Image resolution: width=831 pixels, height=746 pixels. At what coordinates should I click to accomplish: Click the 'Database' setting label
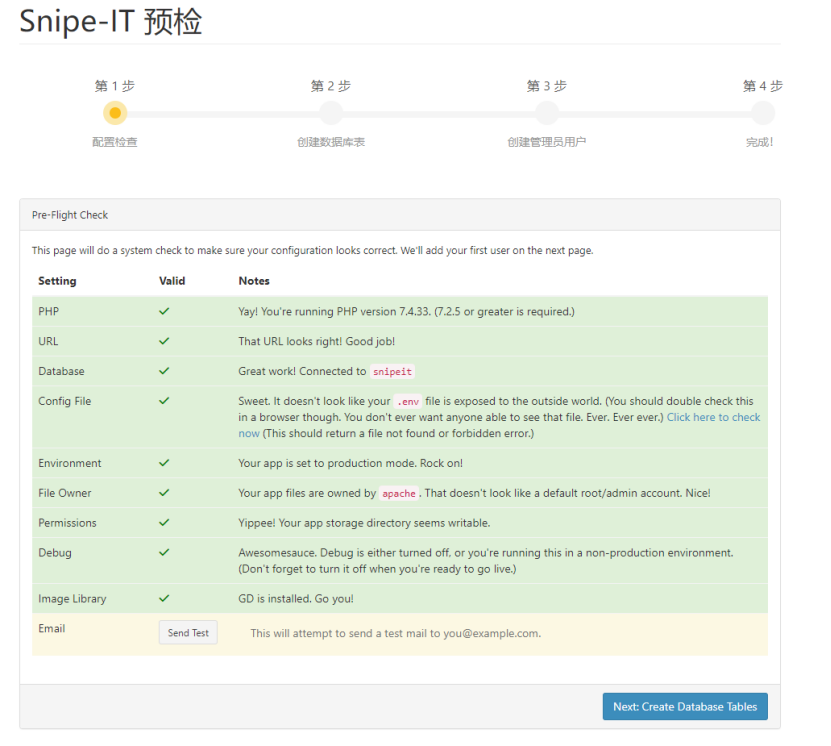(61, 371)
